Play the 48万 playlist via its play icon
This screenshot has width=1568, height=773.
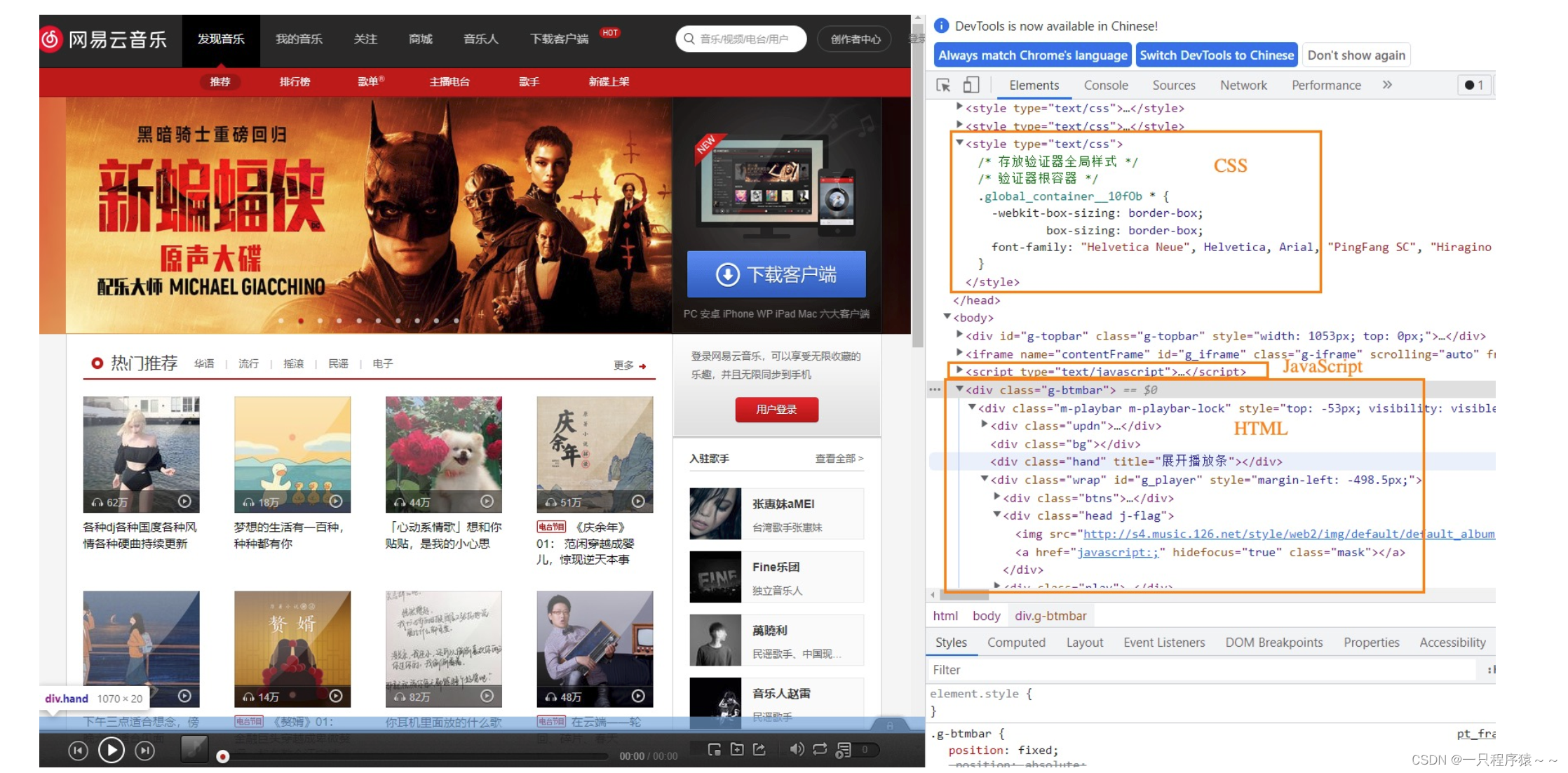click(x=638, y=696)
